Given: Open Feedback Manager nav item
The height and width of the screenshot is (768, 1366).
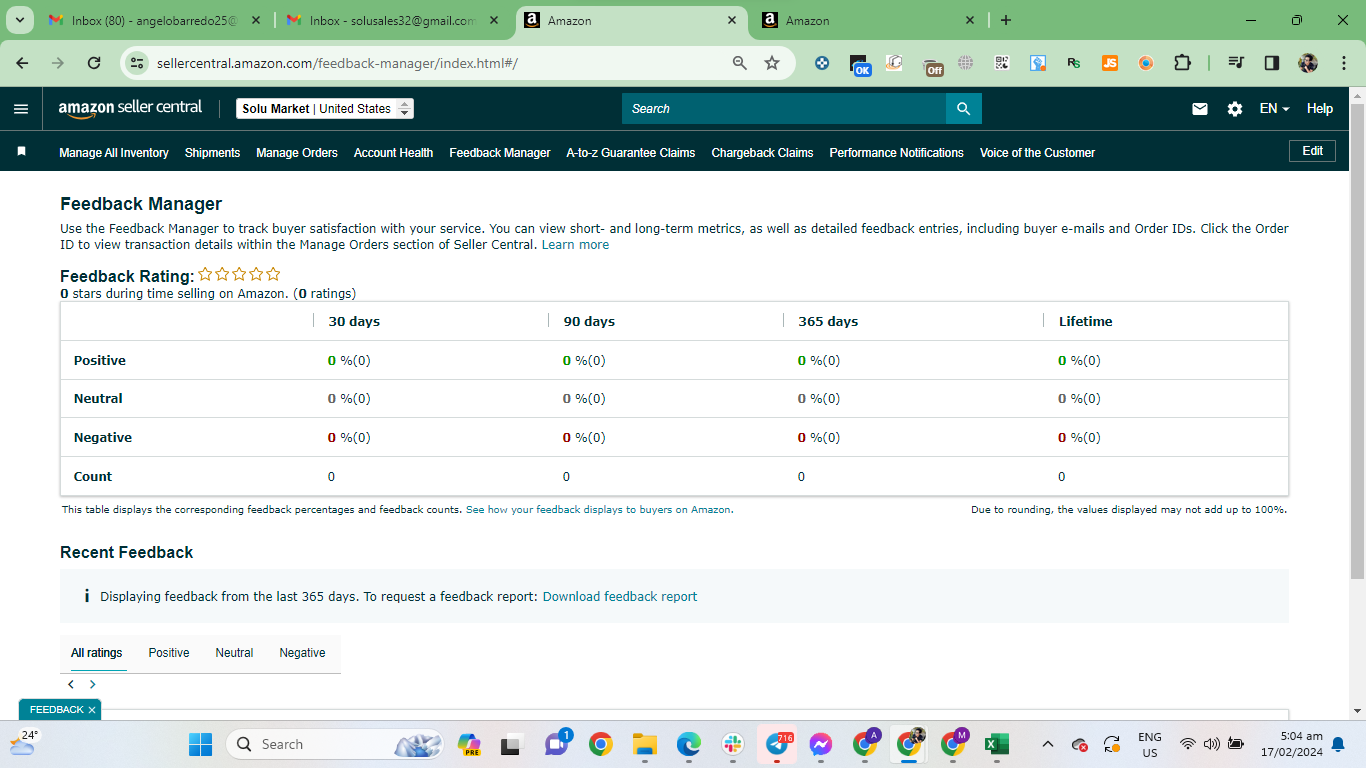Looking at the screenshot, I should click(500, 153).
